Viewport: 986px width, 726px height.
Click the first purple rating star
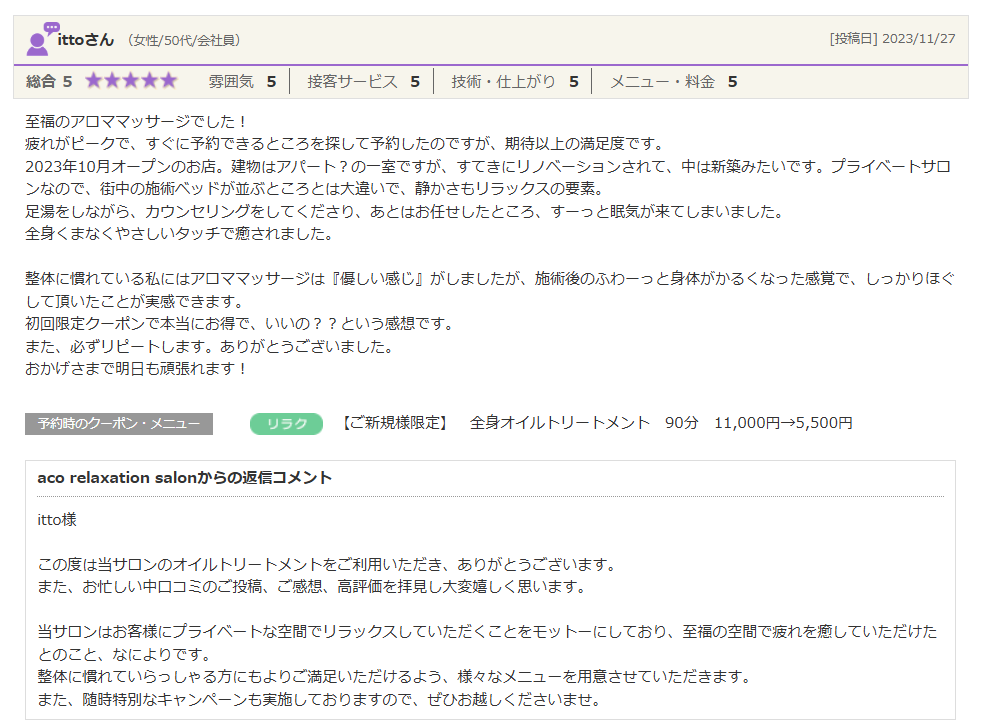coord(94,81)
